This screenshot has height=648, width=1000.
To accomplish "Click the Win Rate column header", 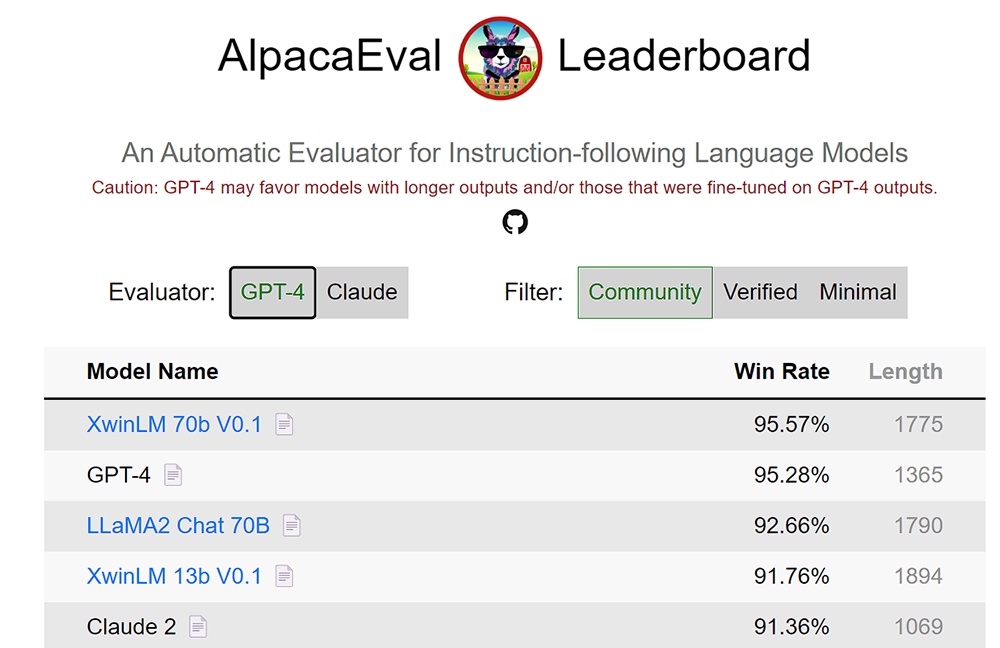I will 781,371.
